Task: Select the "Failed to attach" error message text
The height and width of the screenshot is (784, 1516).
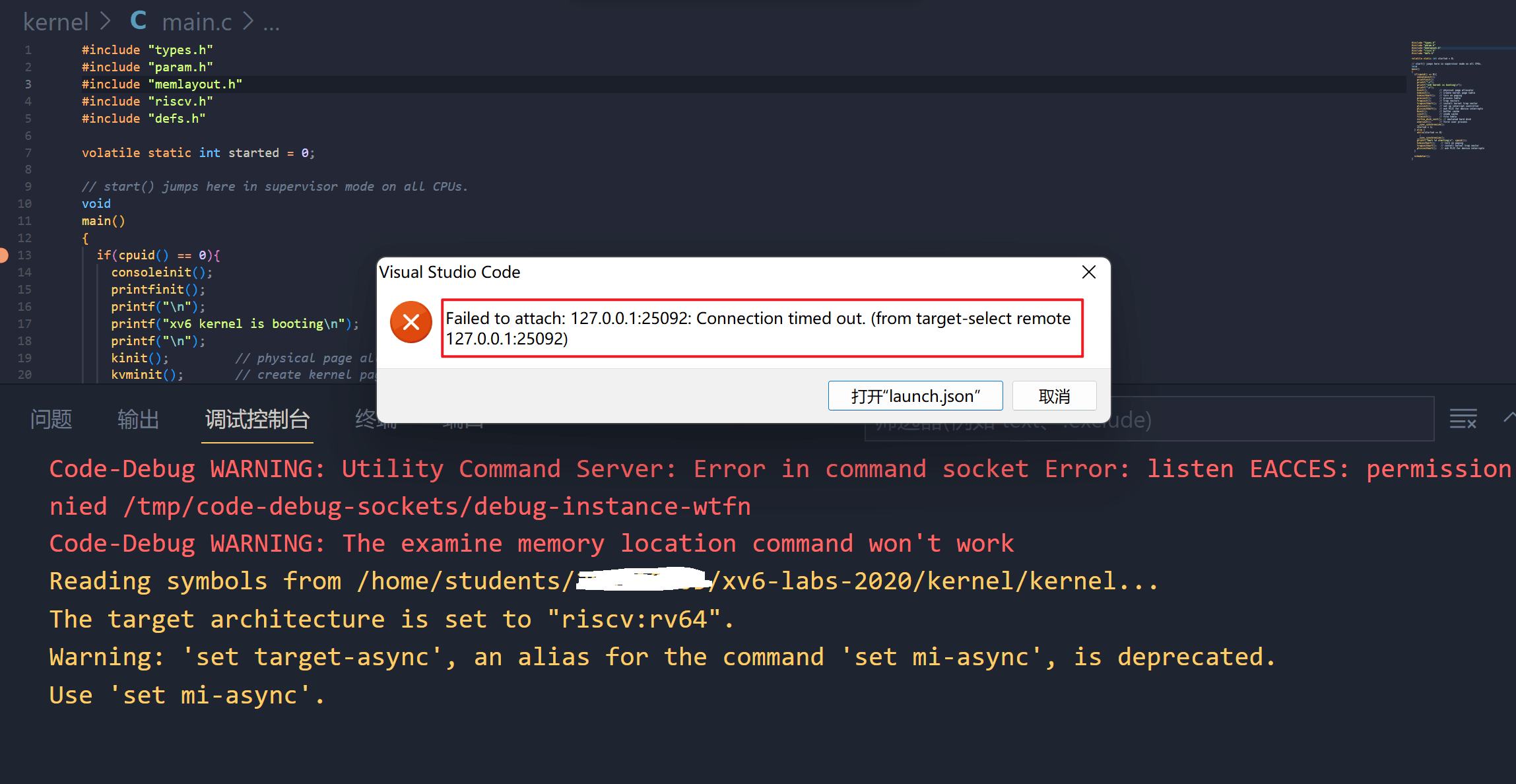Action: 759,328
